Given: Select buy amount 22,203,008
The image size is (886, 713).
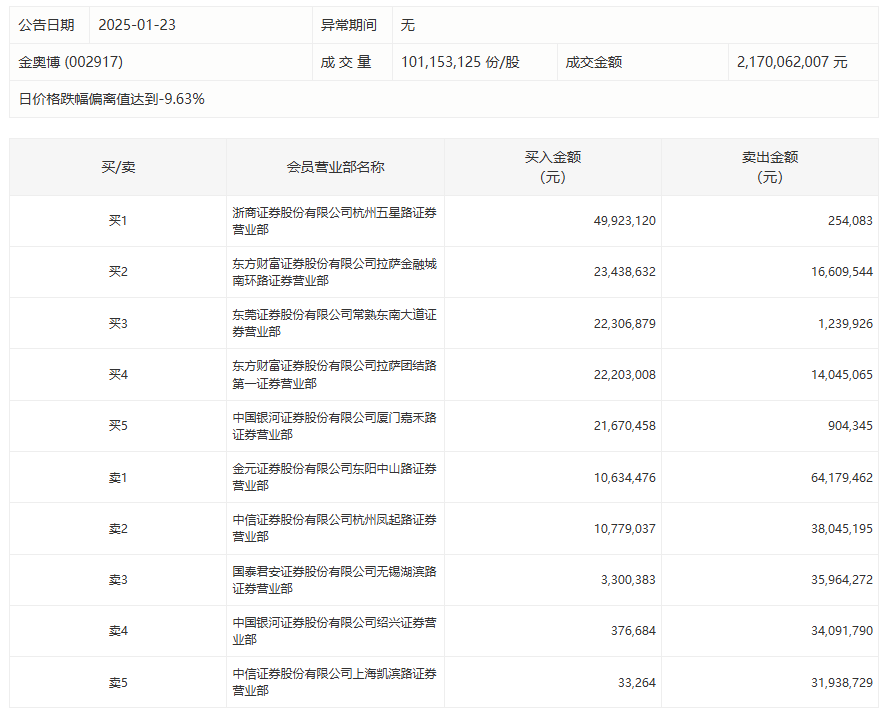Looking at the screenshot, I should (624, 375).
